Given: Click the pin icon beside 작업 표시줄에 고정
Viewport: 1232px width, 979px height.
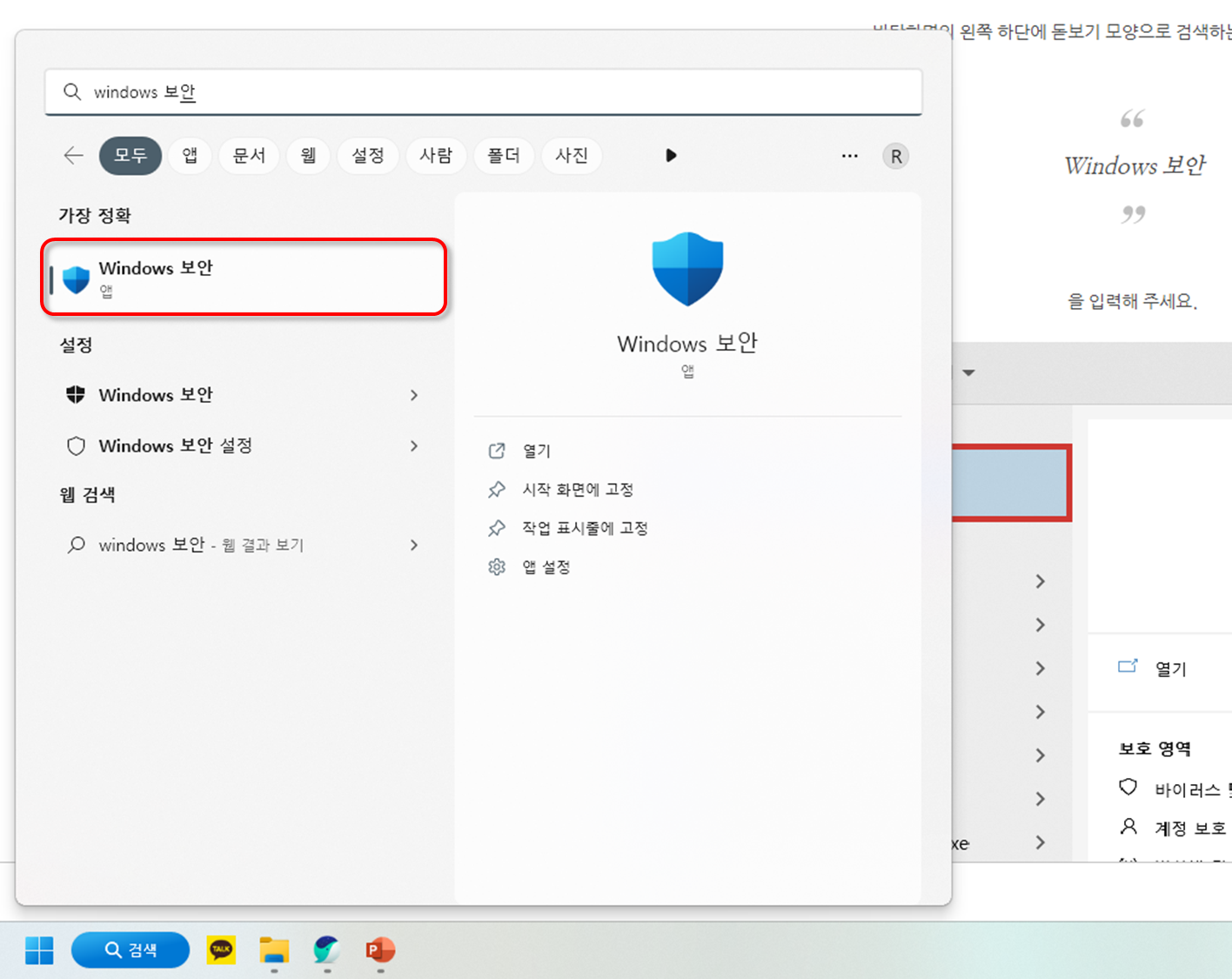Looking at the screenshot, I should click(497, 528).
